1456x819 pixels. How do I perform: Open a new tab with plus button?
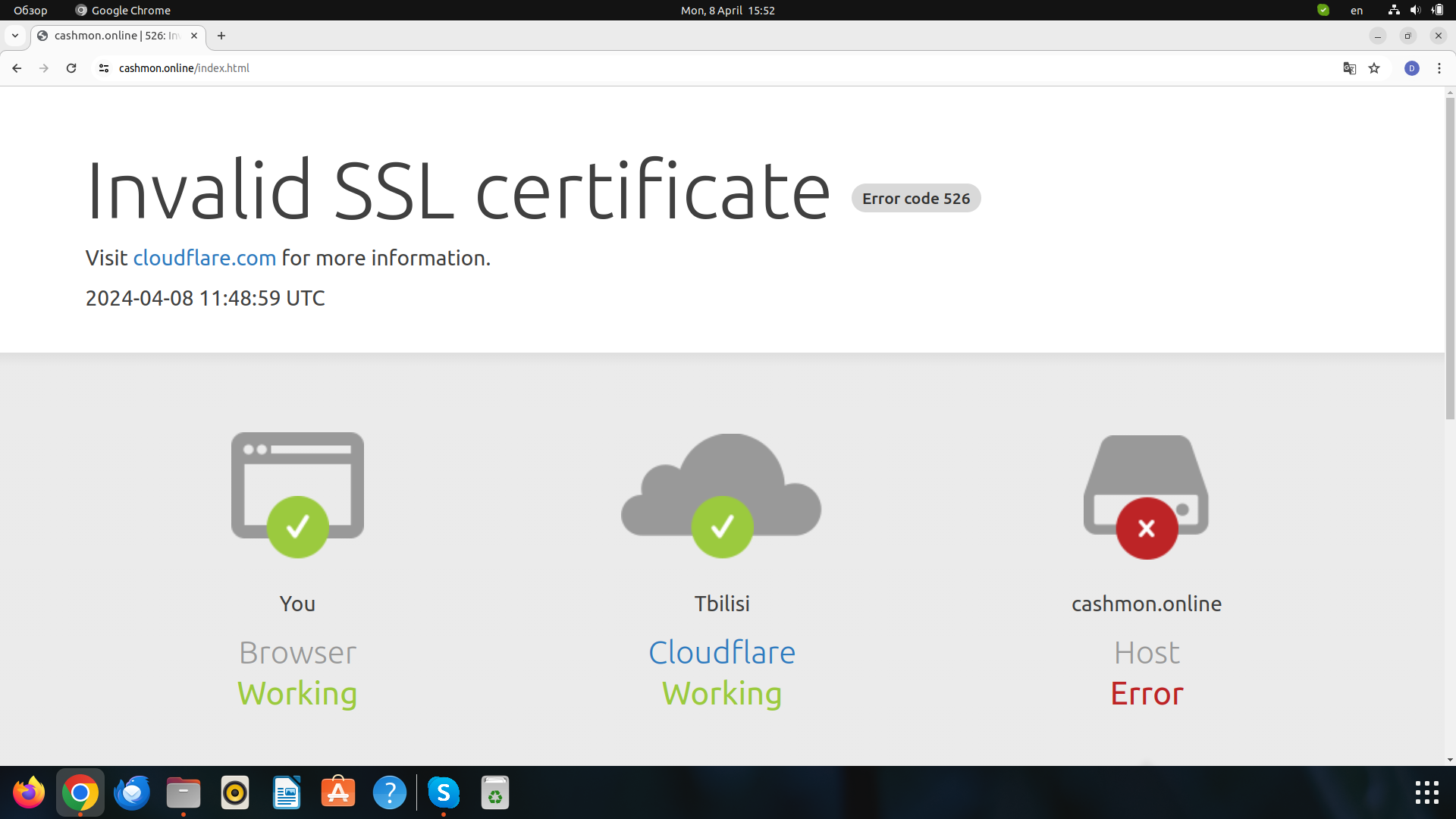click(221, 36)
